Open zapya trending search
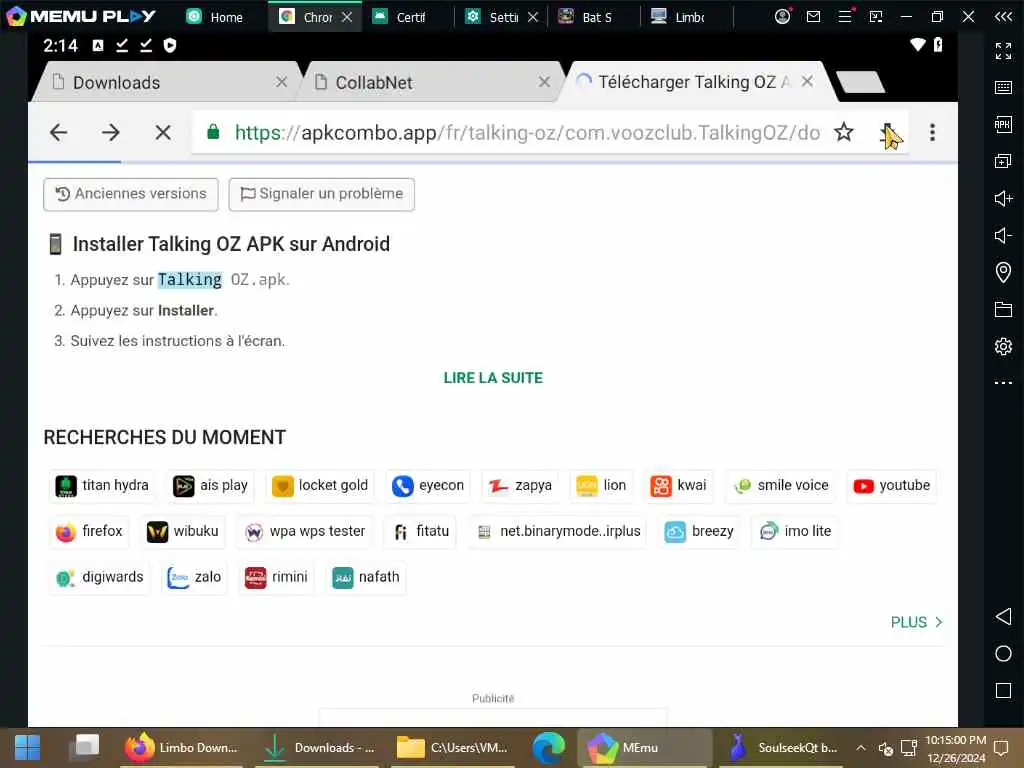Viewport: 1024px width, 768px height. 520,485
